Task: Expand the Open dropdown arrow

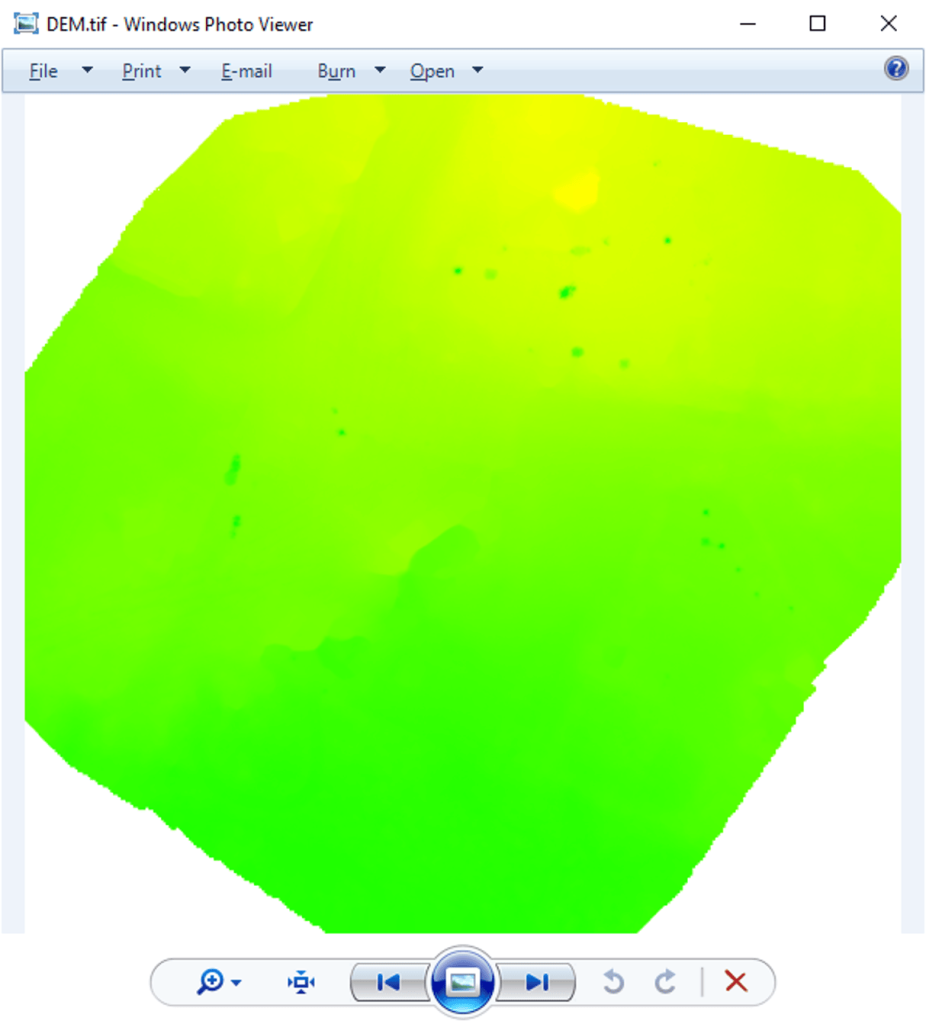Action: click(x=477, y=70)
